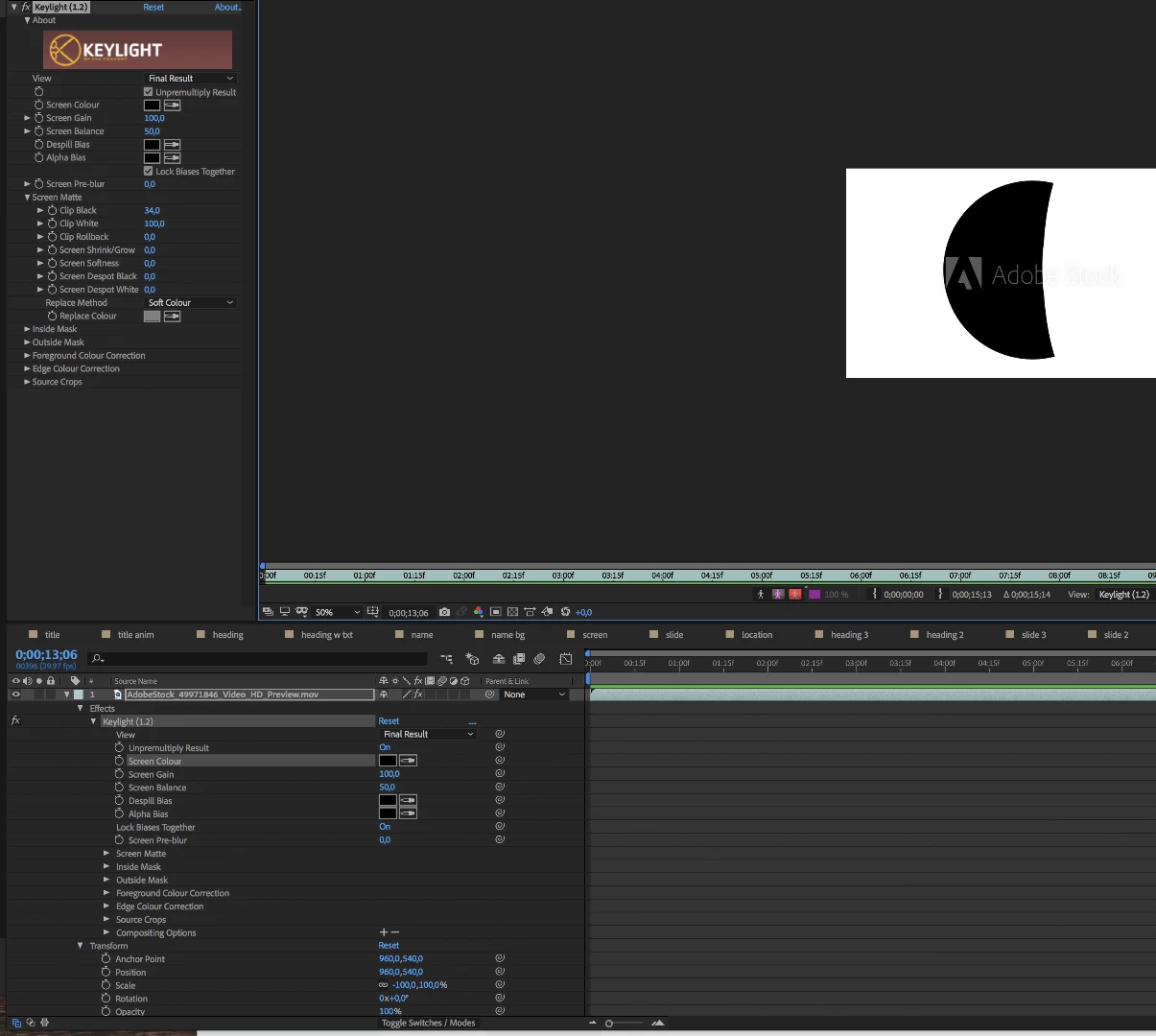
Task: Reset exposure icon in viewer
Action: pyautogui.click(x=566, y=612)
